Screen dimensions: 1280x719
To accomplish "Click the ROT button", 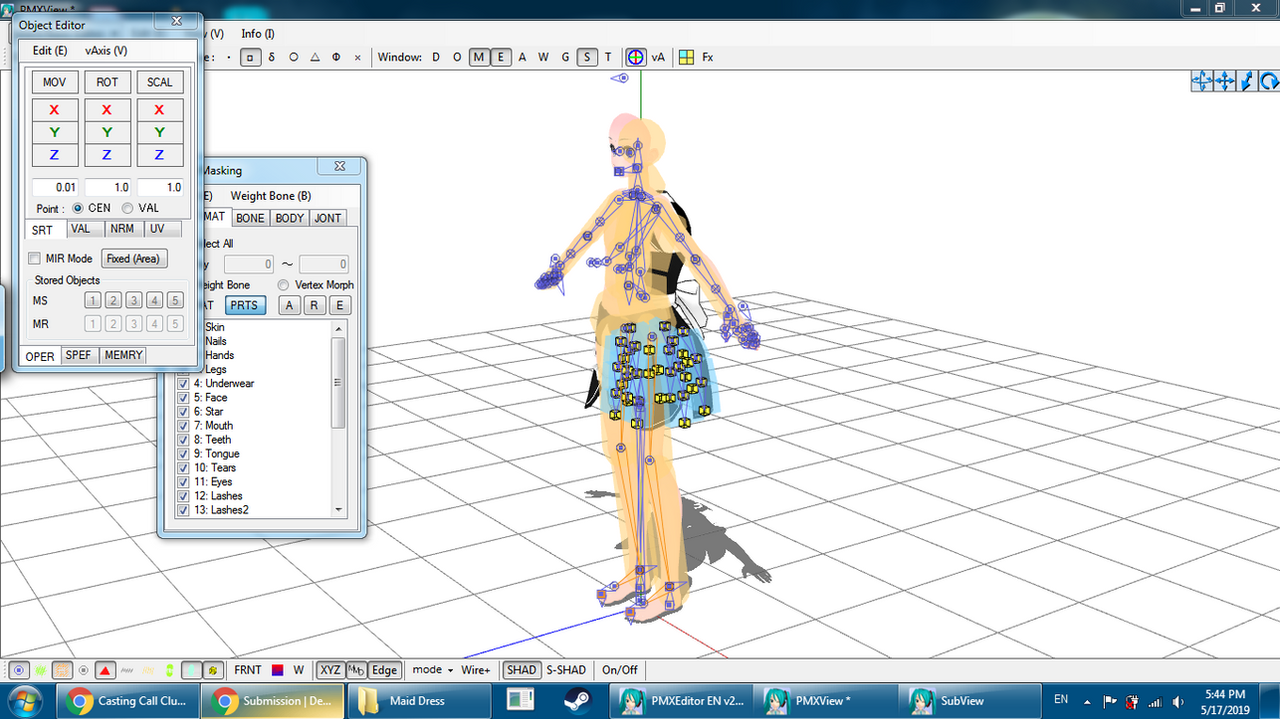I will [107, 82].
